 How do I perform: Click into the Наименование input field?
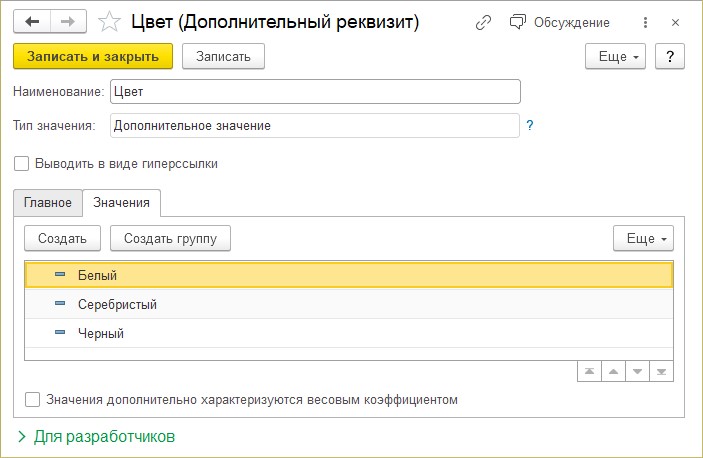(x=315, y=92)
